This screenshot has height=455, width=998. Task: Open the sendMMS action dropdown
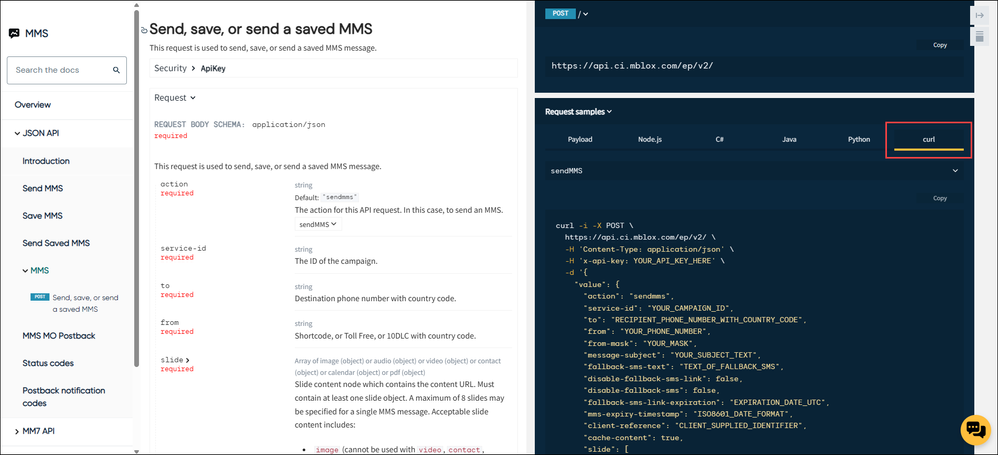click(318, 224)
